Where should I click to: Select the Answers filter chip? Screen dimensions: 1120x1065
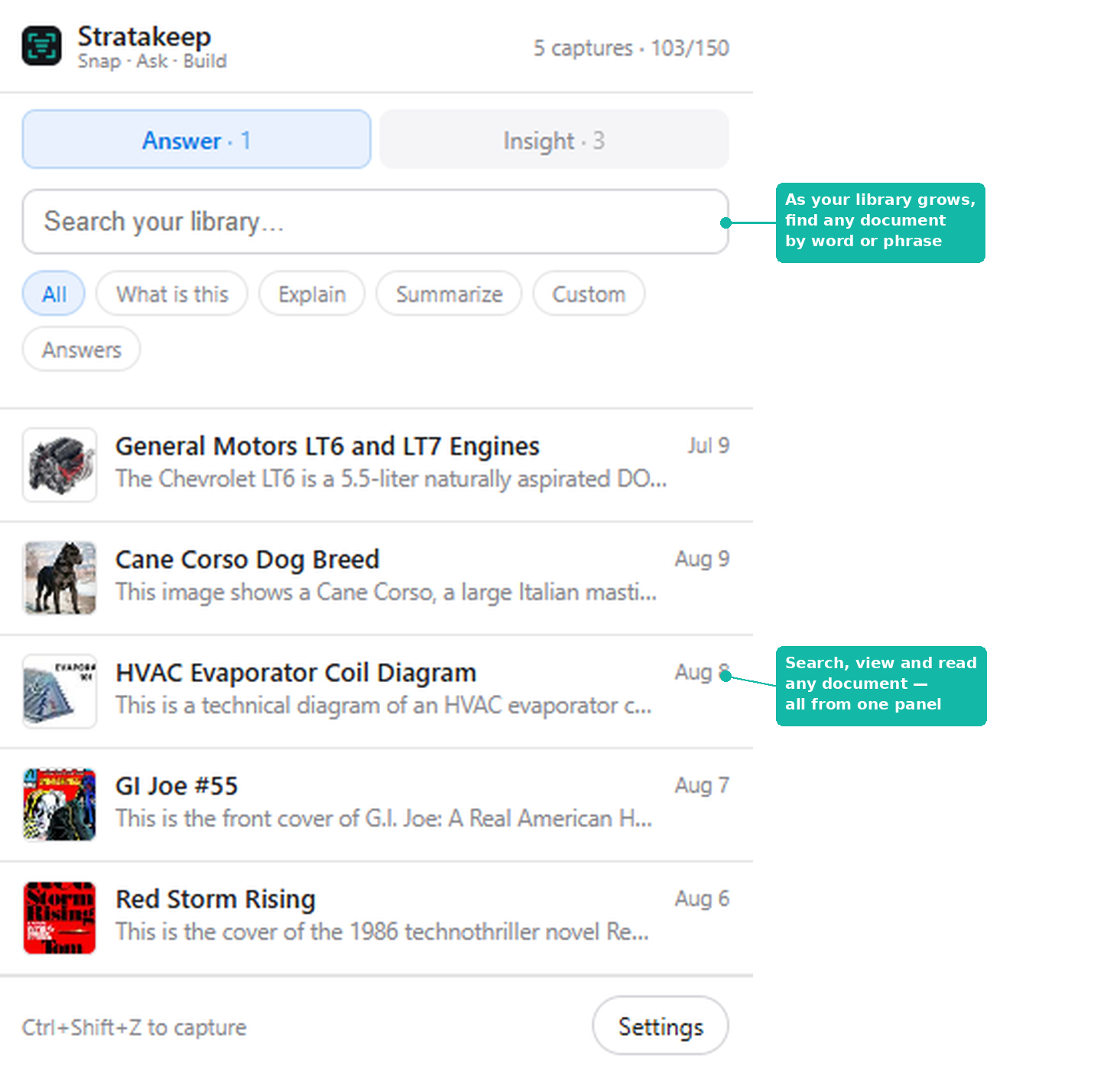(81, 349)
